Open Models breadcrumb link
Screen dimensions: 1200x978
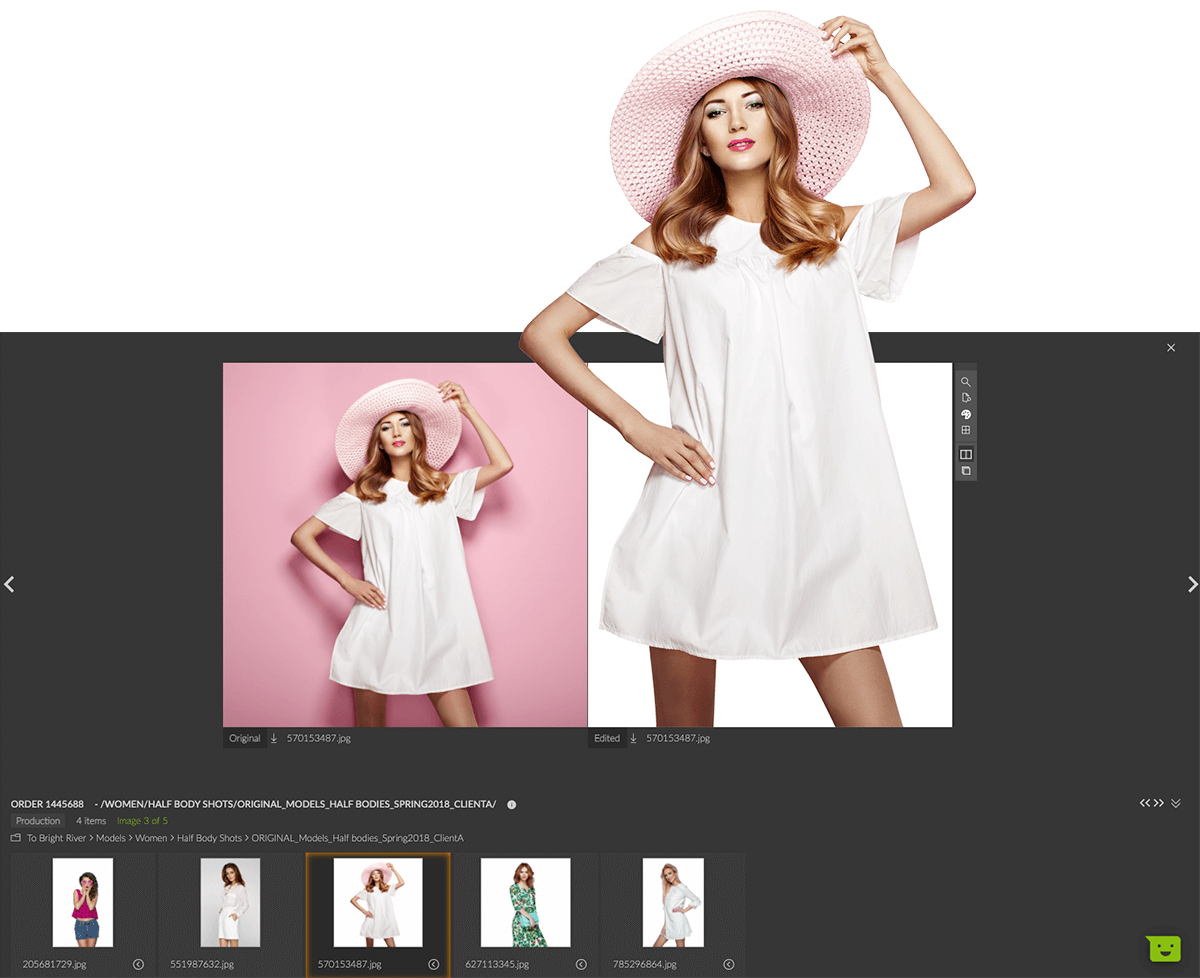pyautogui.click(x=111, y=838)
